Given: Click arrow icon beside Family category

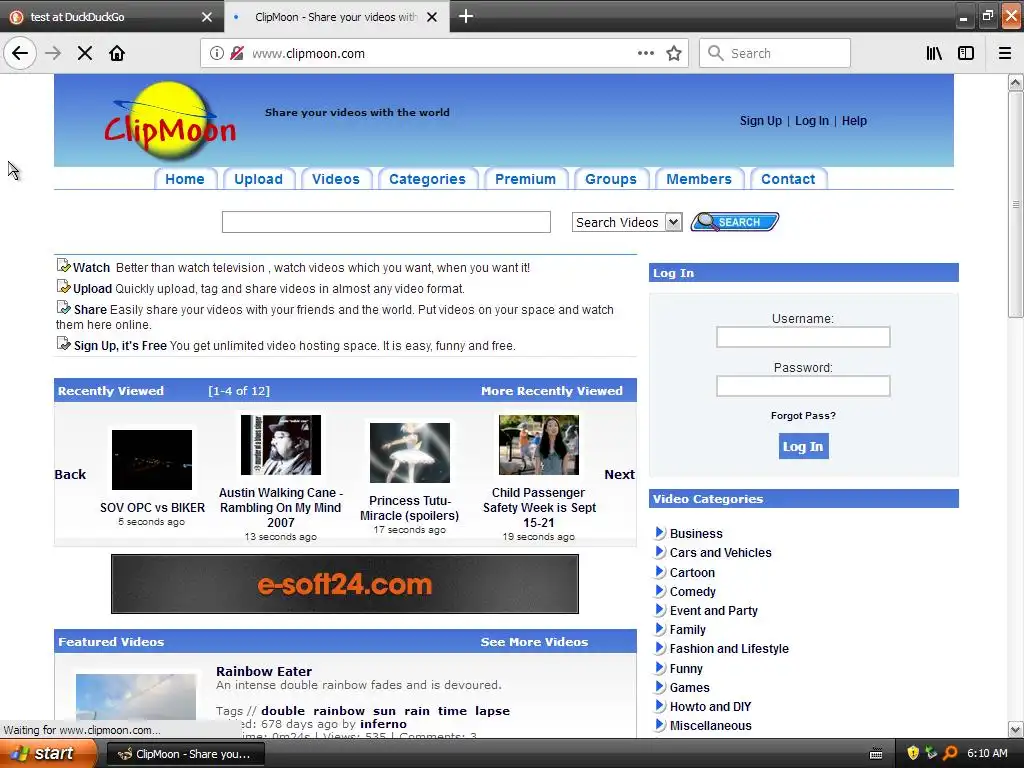Looking at the screenshot, I should [x=660, y=629].
